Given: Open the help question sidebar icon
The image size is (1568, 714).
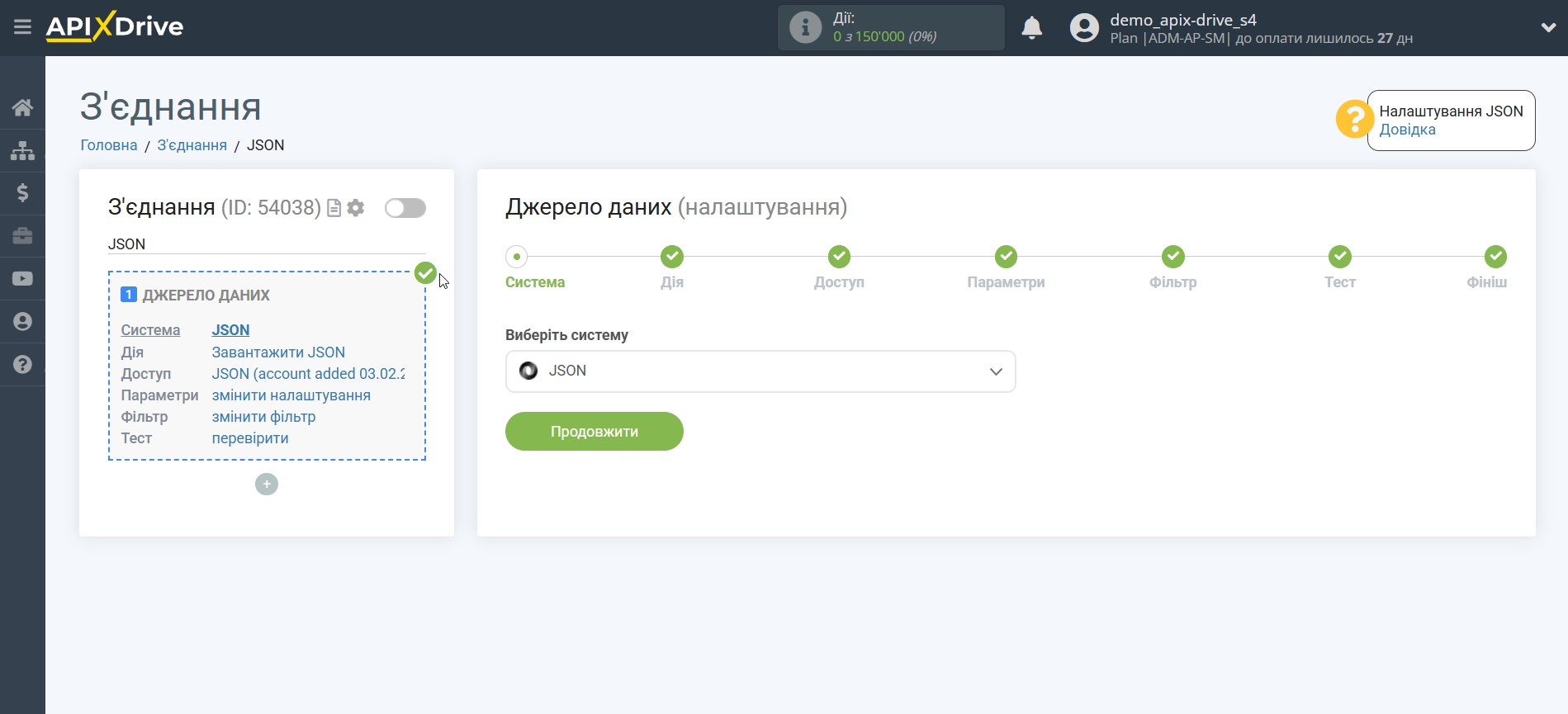Looking at the screenshot, I should tap(22, 364).
